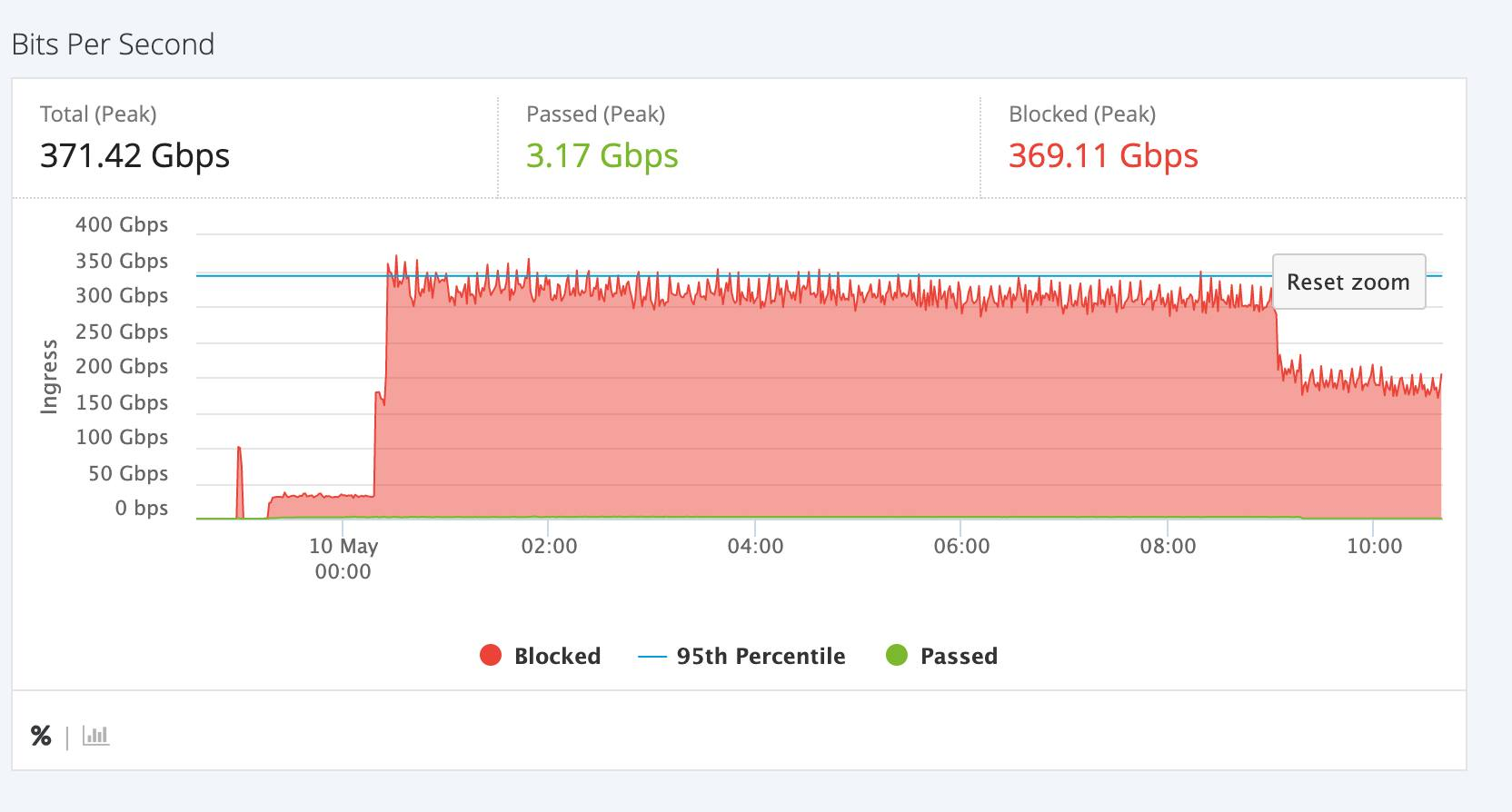Click the Ingress axis label

click(52, 375)
